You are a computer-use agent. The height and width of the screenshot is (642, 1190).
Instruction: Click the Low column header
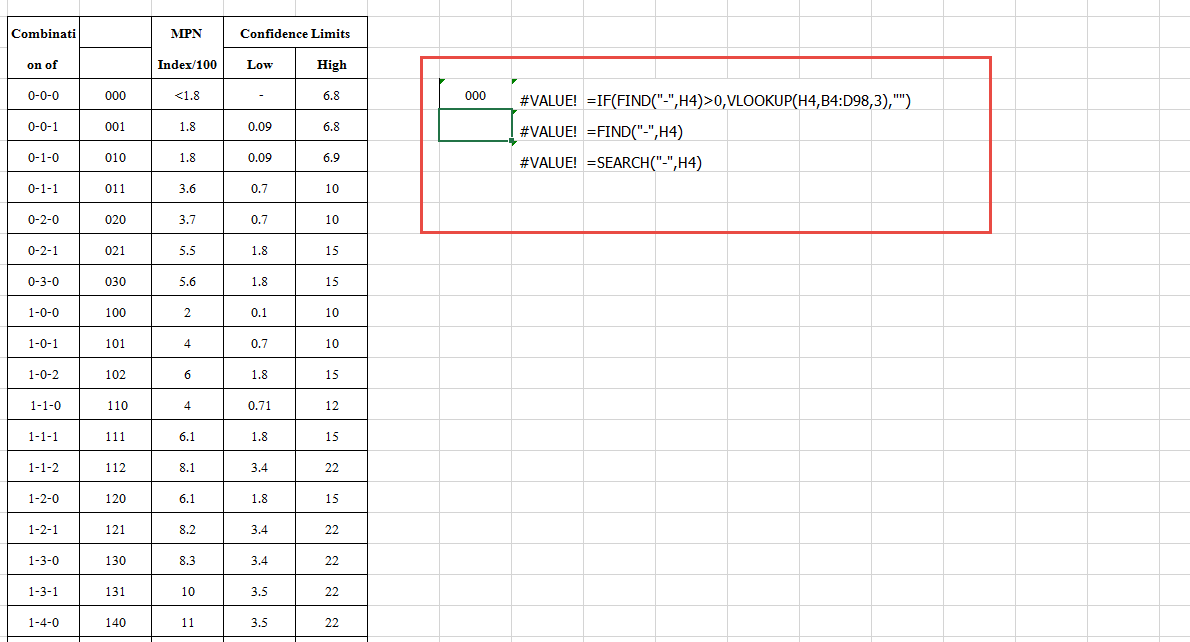pyautogui.click(x=260, y=65)
